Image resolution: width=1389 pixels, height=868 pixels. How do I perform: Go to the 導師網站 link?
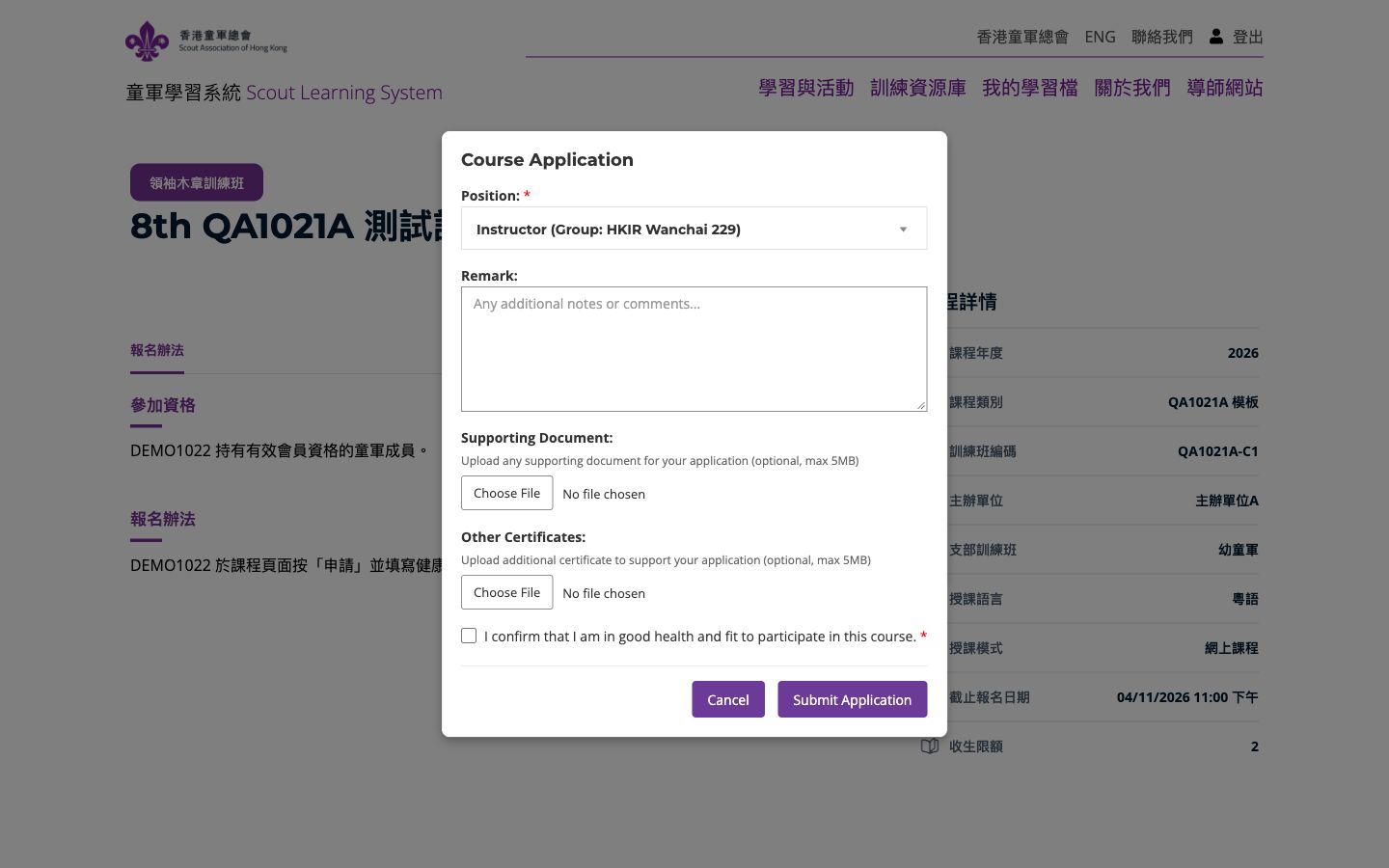pyautogui.click(x=1225, y=88)
